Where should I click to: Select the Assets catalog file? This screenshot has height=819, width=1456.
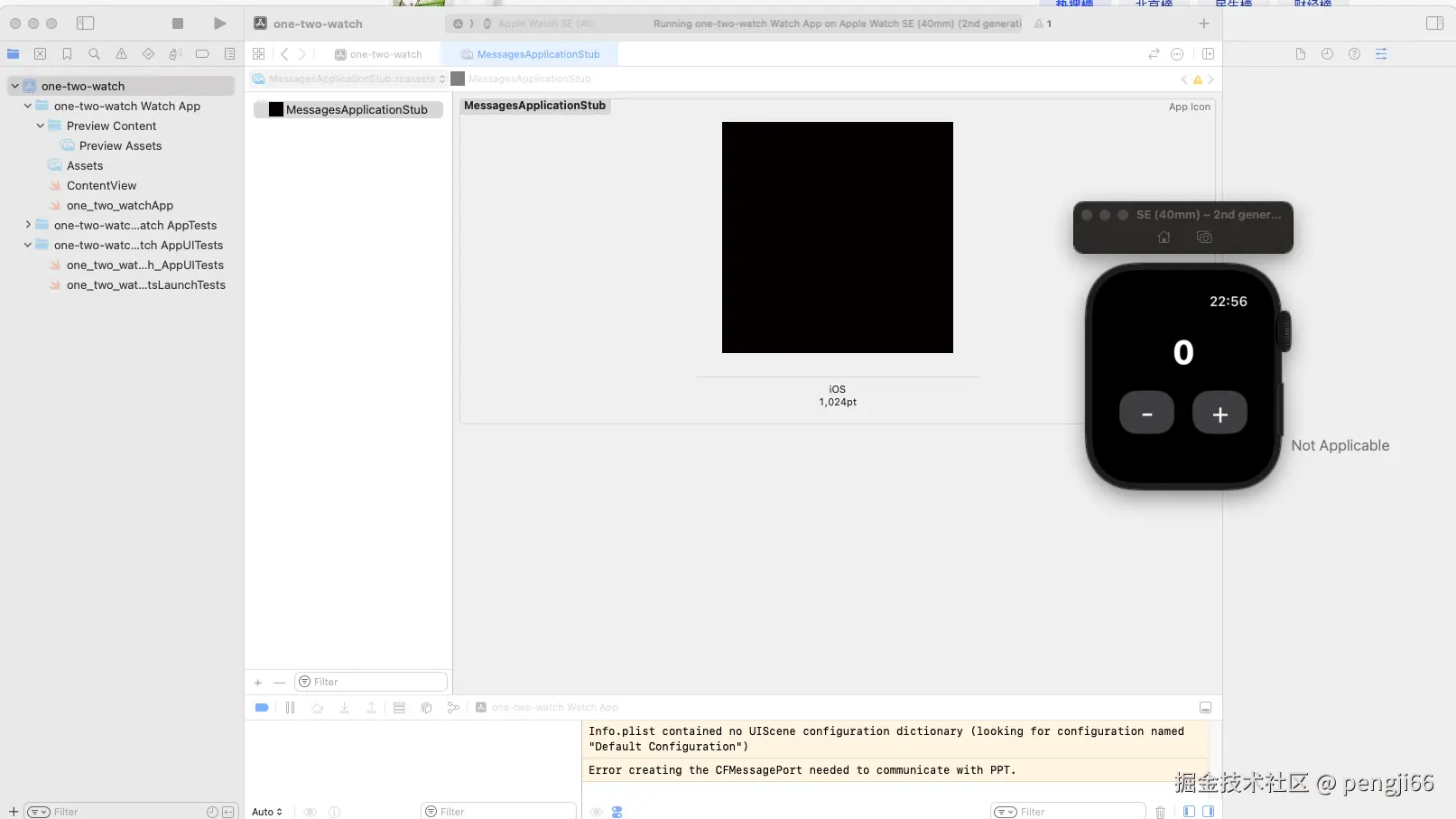point(85,166)
